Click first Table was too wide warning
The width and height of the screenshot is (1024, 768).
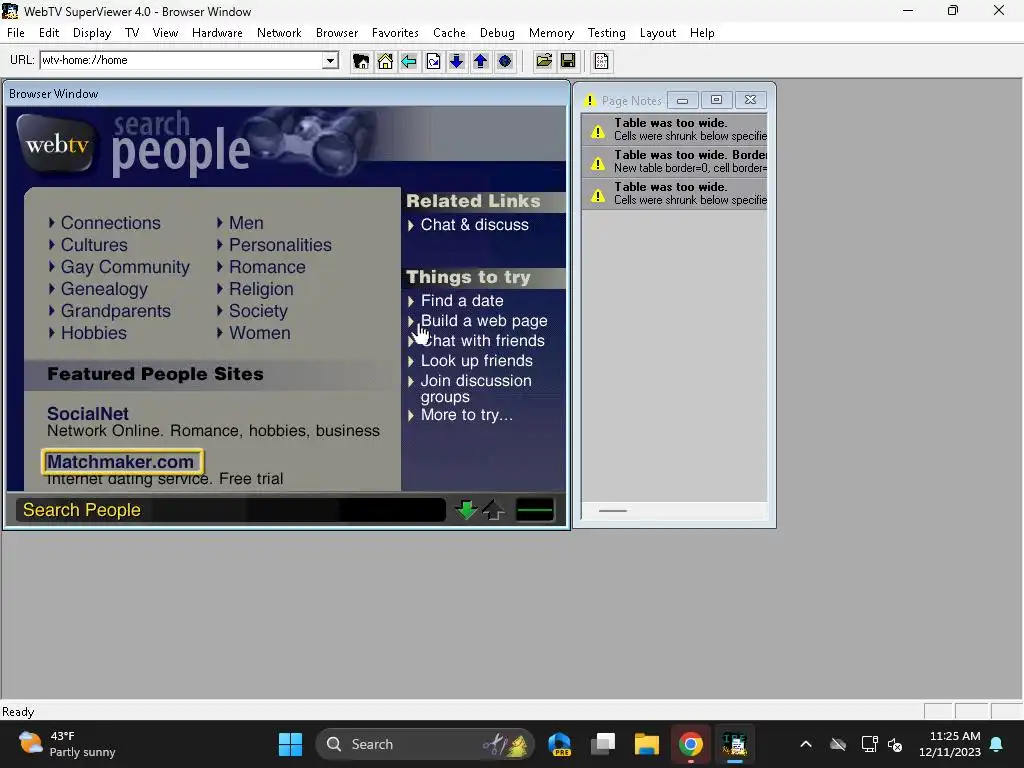675,129
